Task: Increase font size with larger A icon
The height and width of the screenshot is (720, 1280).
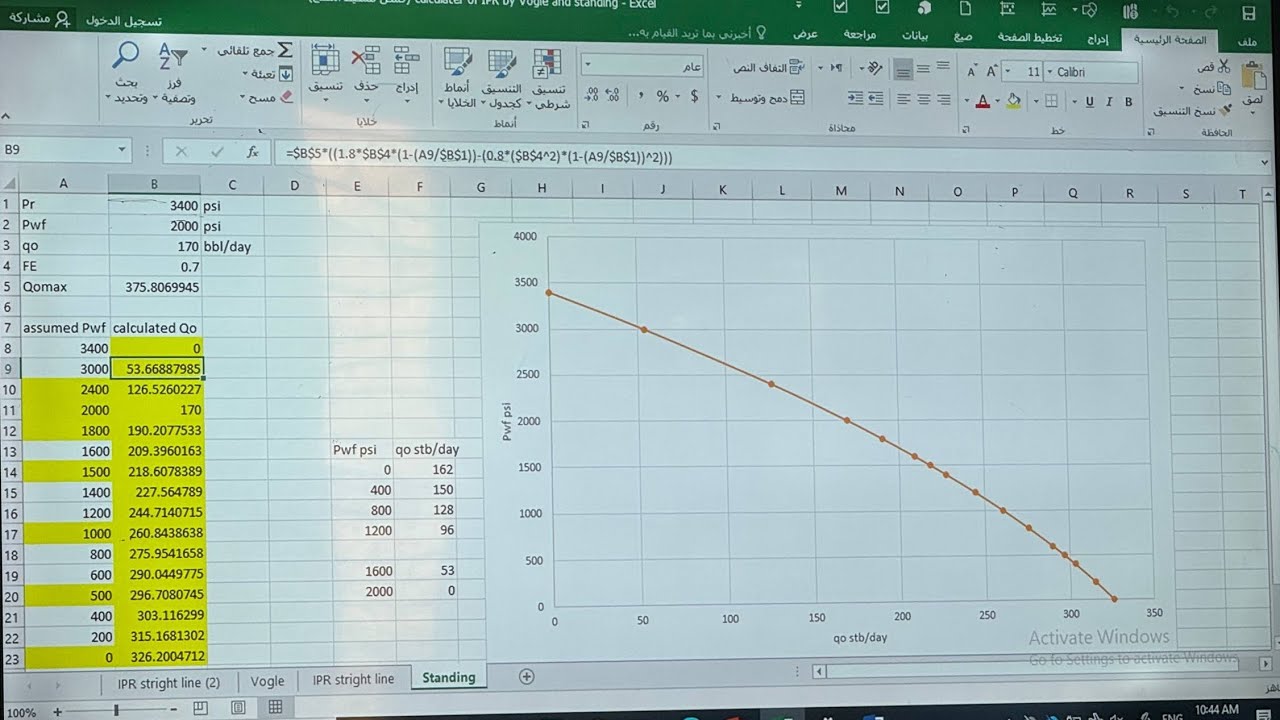Action: click(x=992, y=72)
